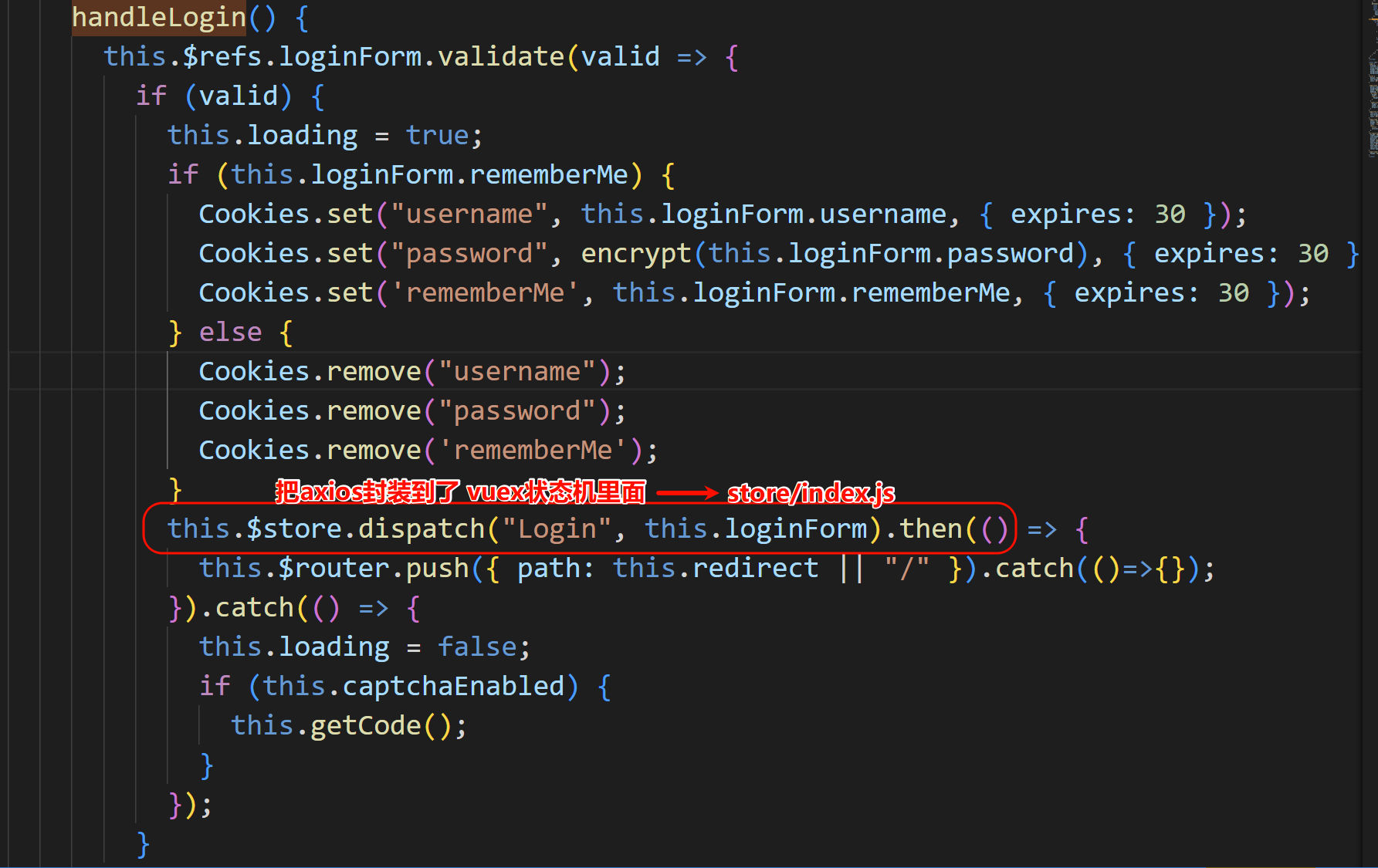Click the false value assigned to loading
Screen dimensions: 1378x868
477,647
